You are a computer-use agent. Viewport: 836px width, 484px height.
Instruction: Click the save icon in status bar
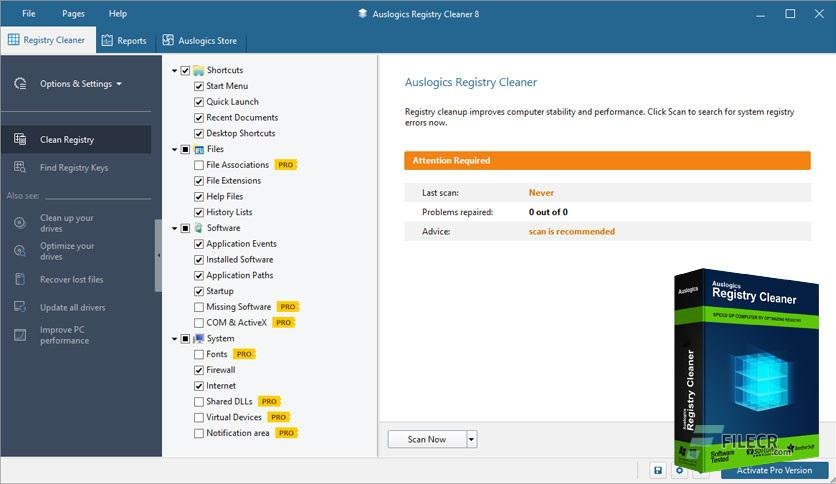coord(658,470)
